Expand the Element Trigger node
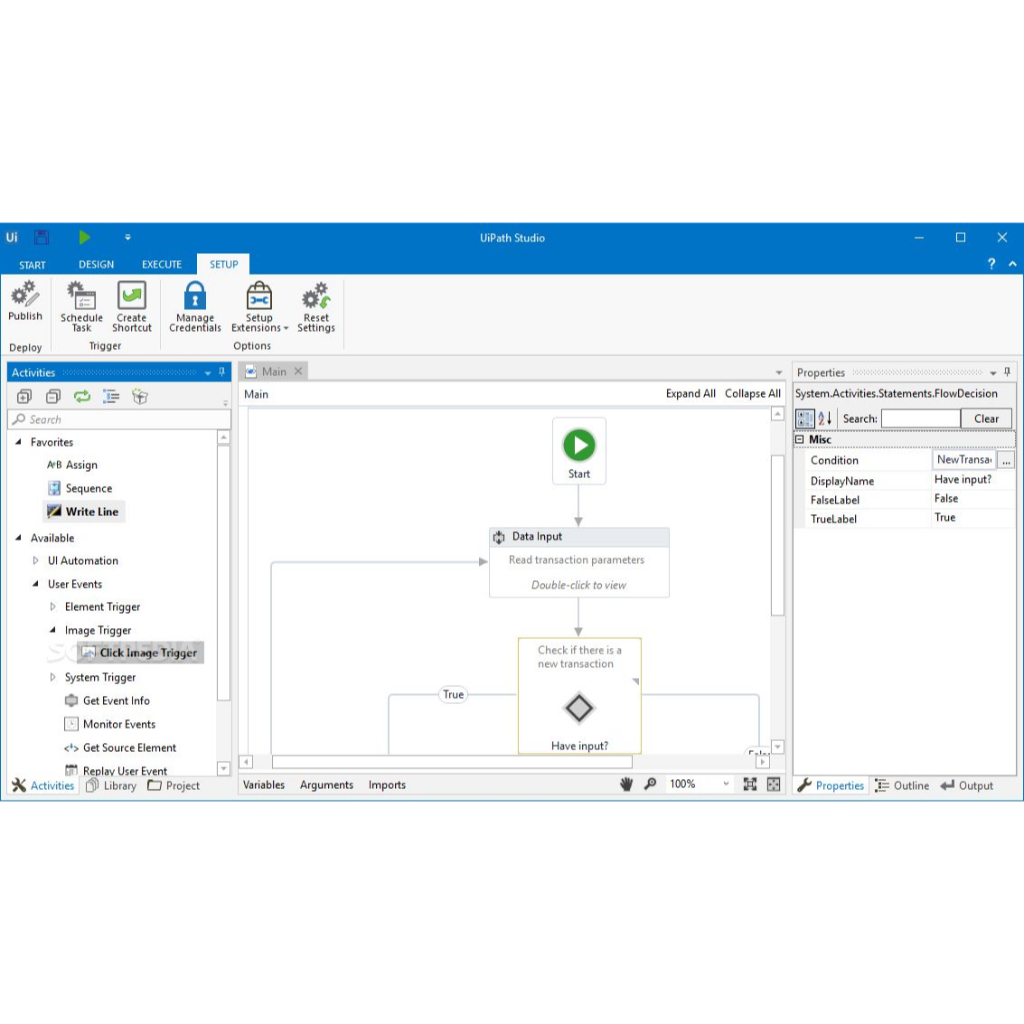The width and height of the screenshot is (1024, 1024). 53,607
